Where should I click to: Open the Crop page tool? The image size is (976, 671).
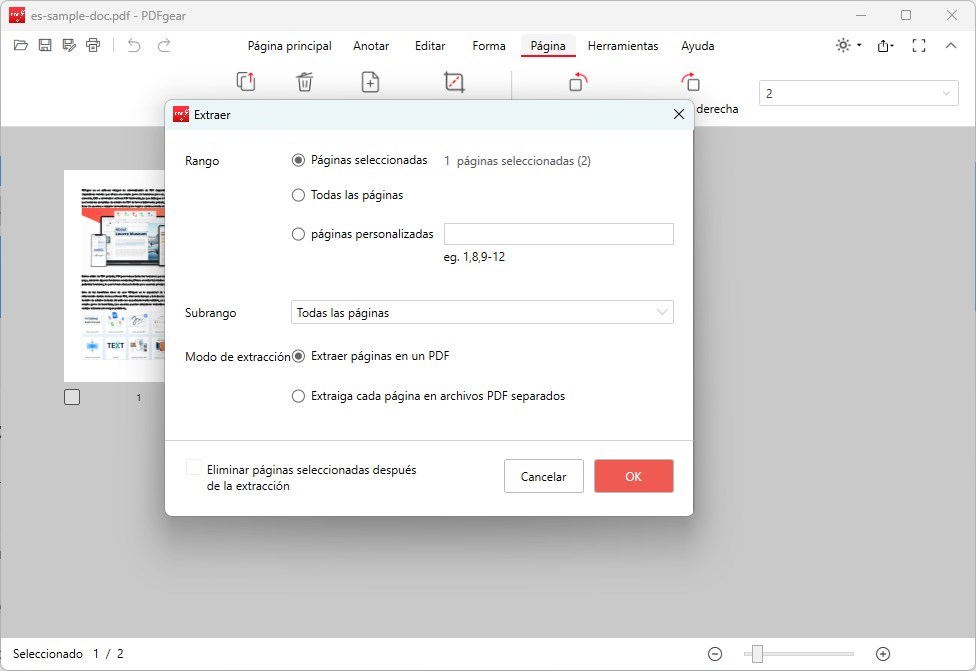pyautogui.click(x=454, y=82)
